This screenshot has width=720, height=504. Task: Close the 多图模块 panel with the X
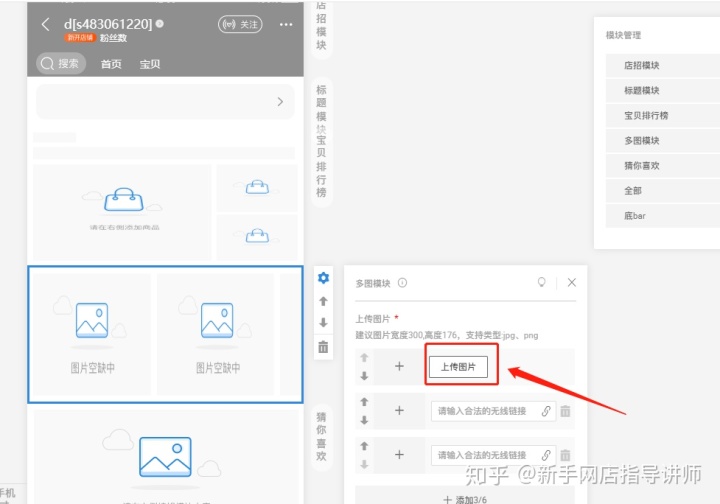[572, 282]
